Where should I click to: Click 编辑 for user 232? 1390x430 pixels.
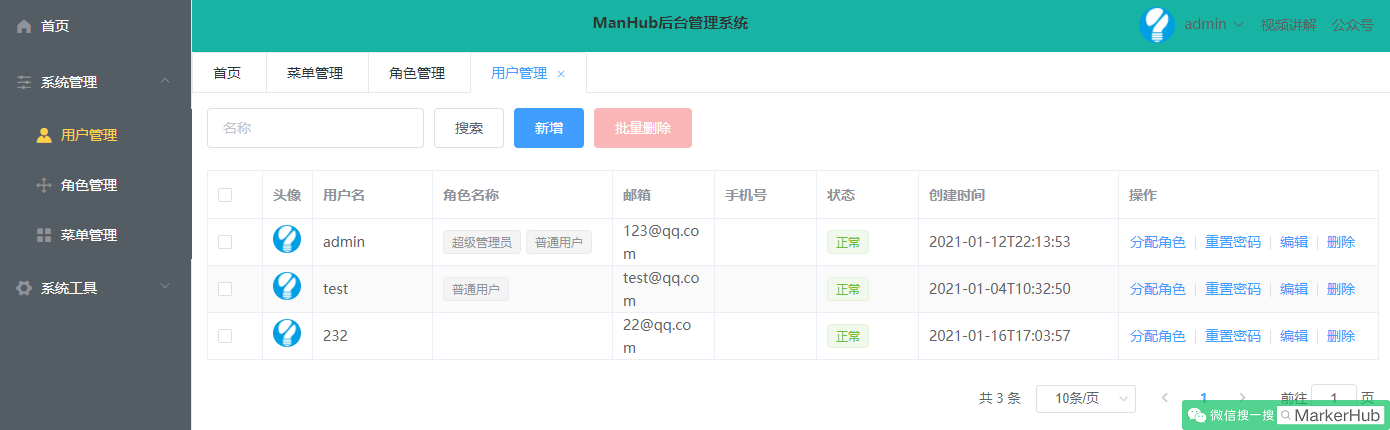coord(1294,336)
